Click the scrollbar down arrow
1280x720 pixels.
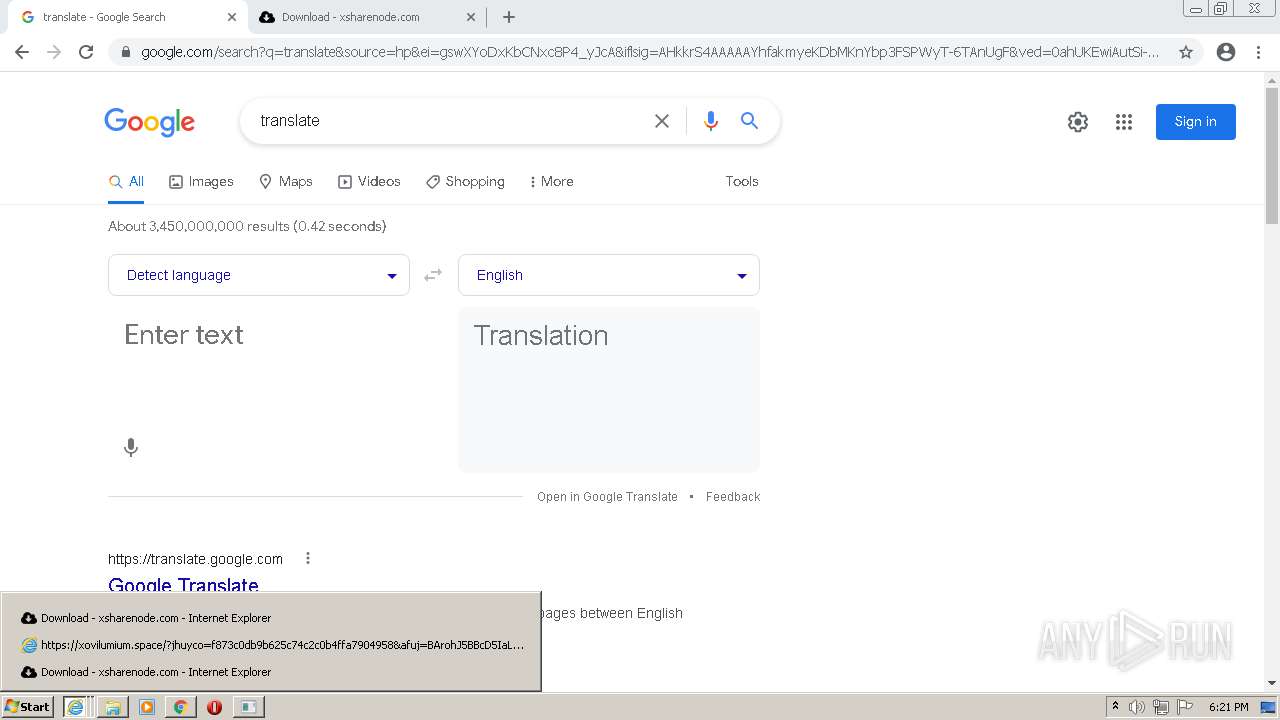coord(1272,683)
